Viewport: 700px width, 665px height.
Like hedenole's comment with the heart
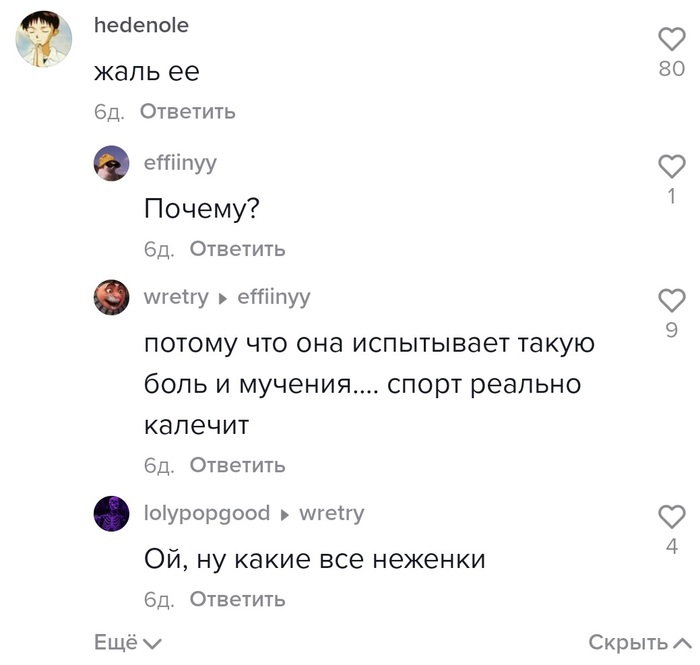coord(672,39)
